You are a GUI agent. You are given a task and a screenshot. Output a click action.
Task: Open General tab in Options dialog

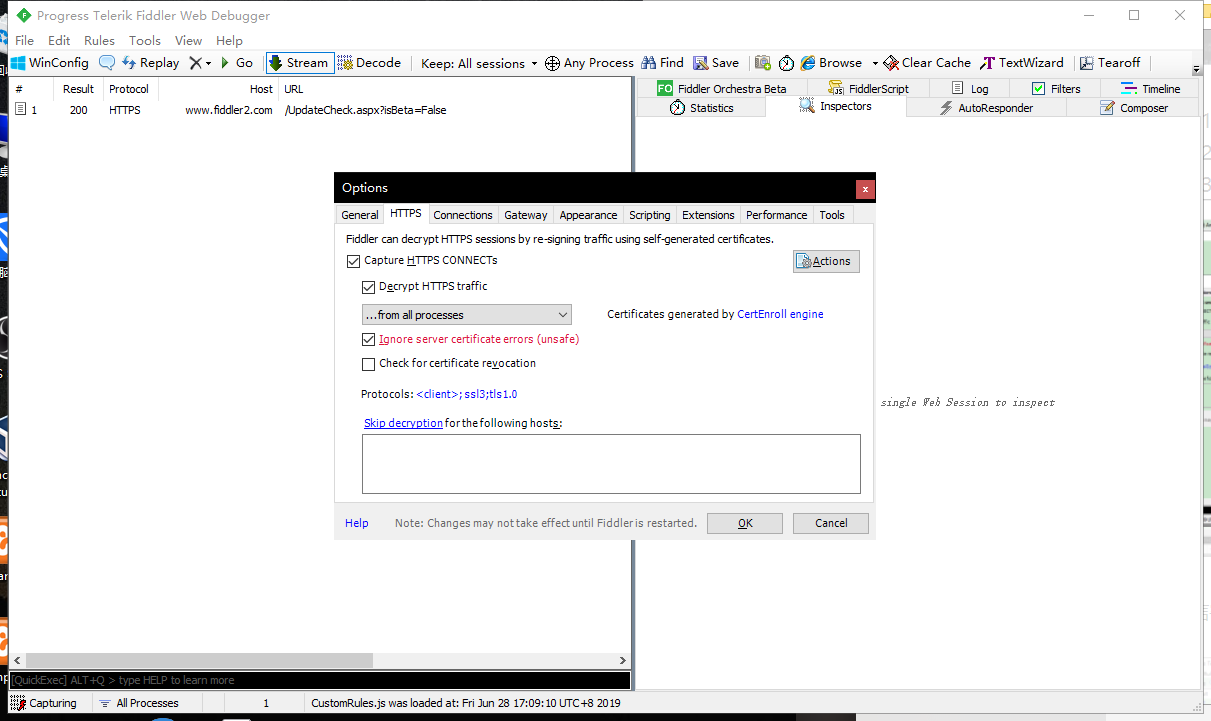(360, 215)
